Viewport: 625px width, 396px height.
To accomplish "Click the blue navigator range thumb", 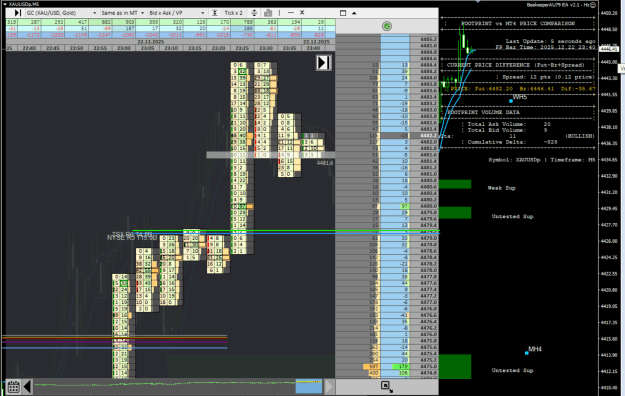I will pyautogui.click(x=309, y=386).
